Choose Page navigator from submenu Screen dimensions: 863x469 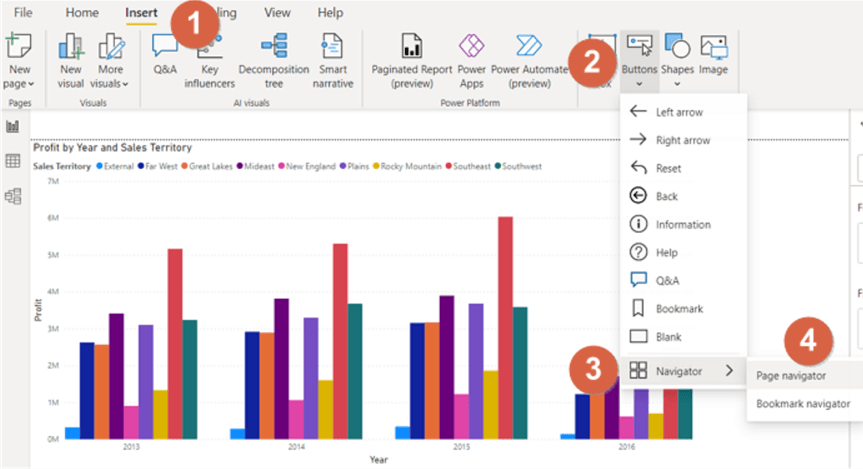coord(791,375)
